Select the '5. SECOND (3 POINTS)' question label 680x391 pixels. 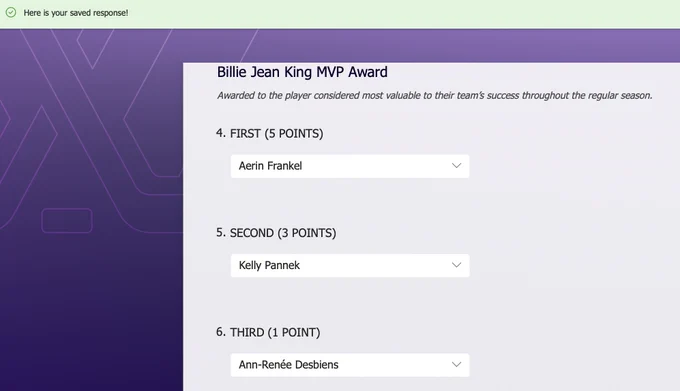click(276, 233)
